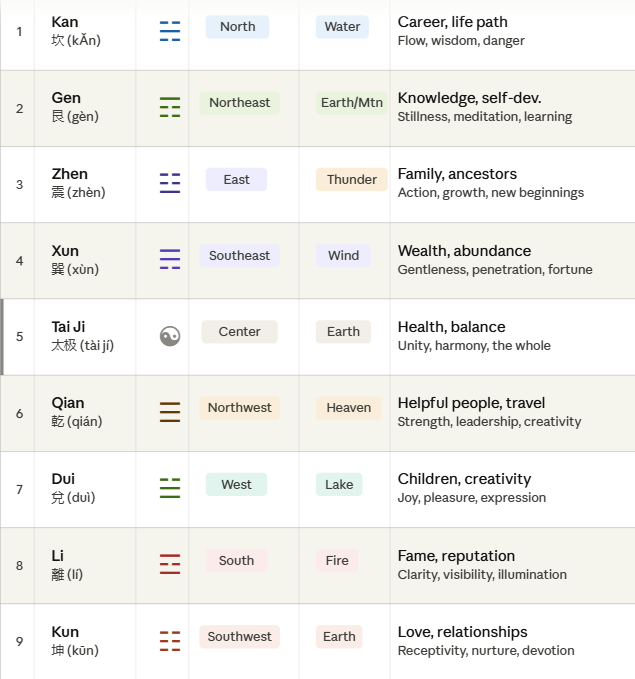Click the Tai Ji yin-yang icon
635x679 pixels.
tap(170, 336)
